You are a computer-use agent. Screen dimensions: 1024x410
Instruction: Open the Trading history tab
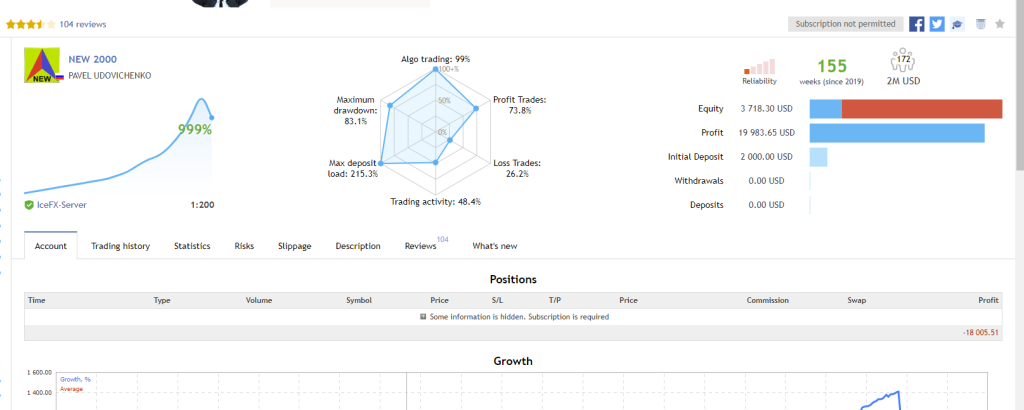[120, 246]
